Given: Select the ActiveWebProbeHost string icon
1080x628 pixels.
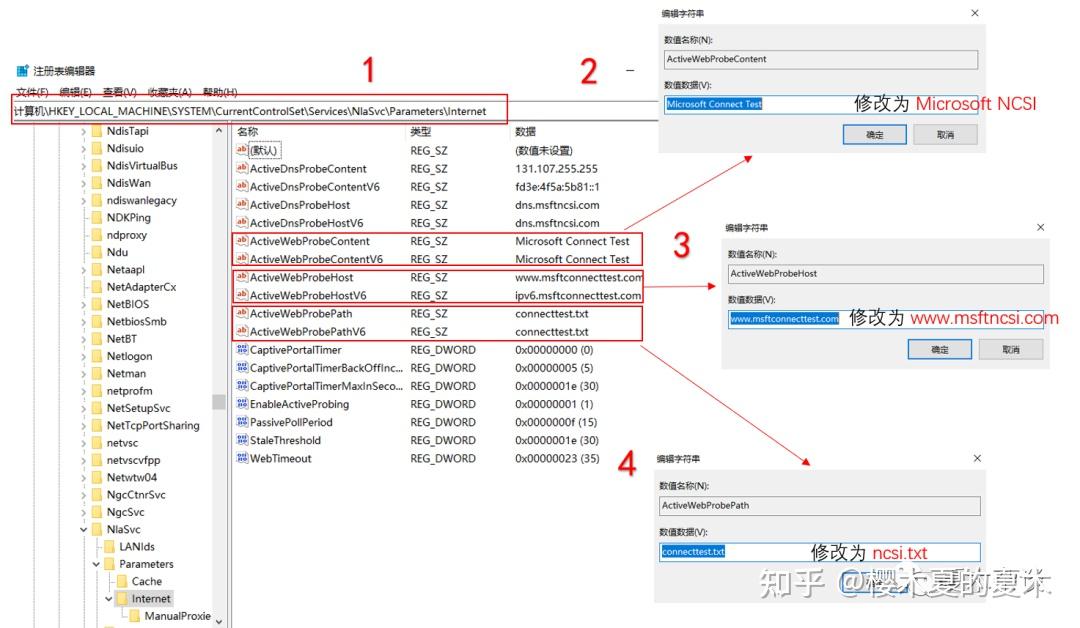Looking at the screenshot, I should click(241, 277).
